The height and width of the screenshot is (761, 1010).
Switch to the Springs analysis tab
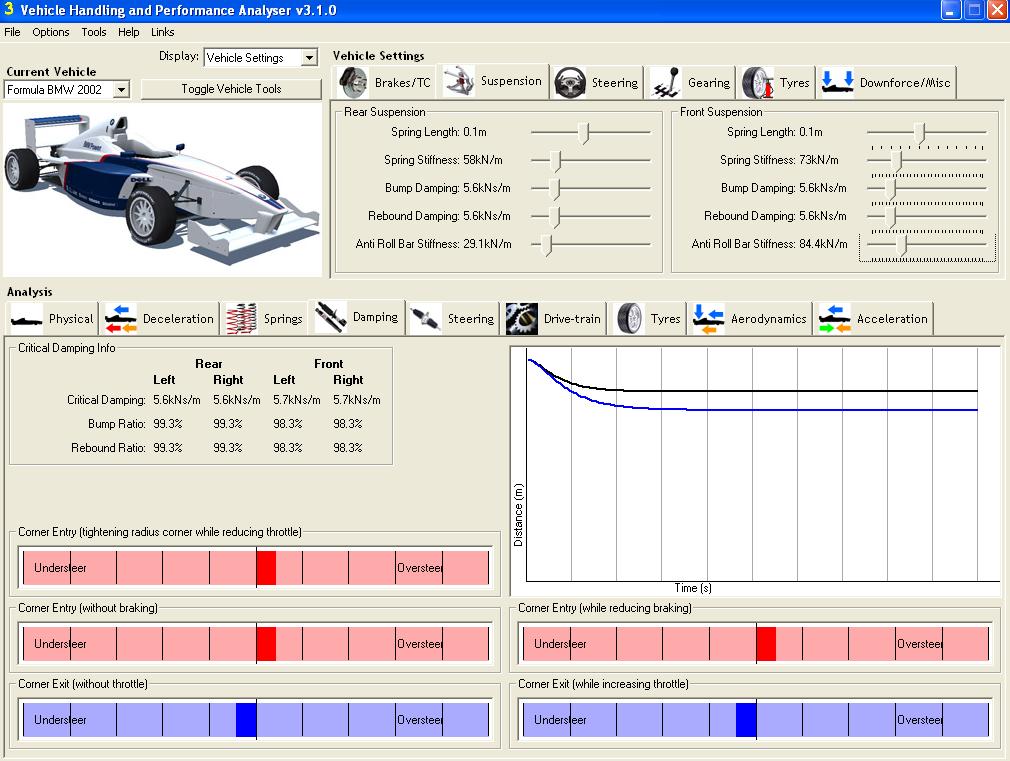click(x=264, y=319)
